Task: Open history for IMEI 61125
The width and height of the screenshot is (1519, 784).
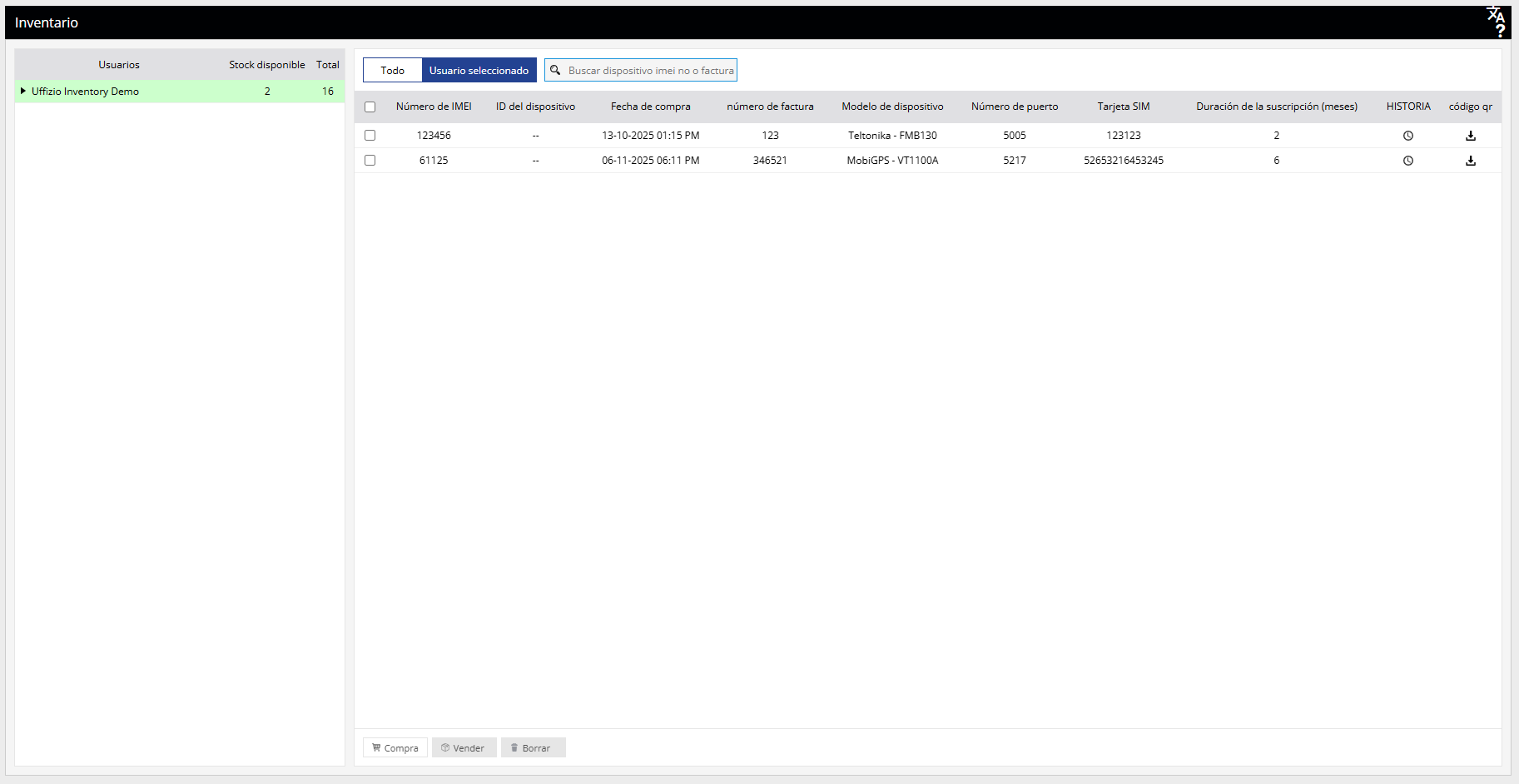Action: point(1407,161)
